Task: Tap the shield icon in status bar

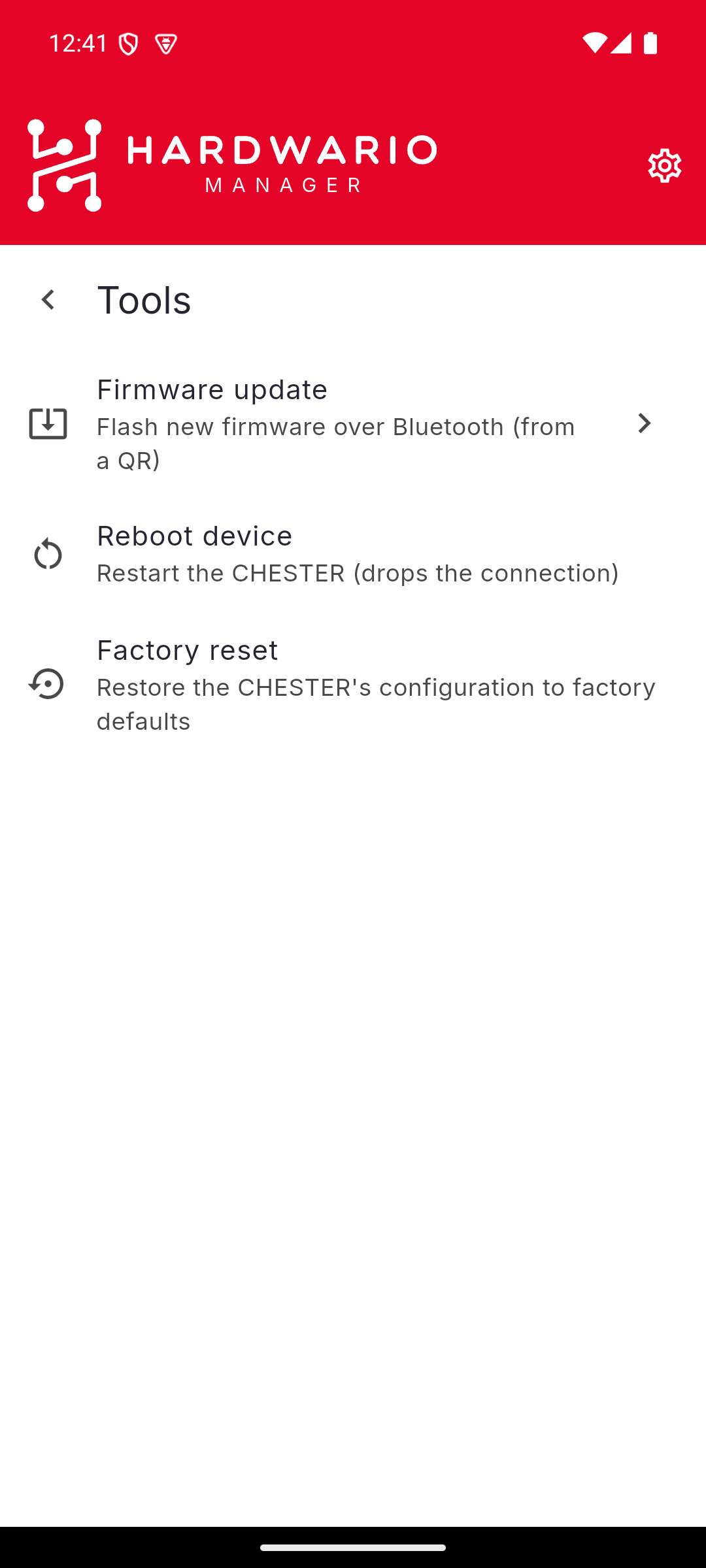Action: (129, 44)
